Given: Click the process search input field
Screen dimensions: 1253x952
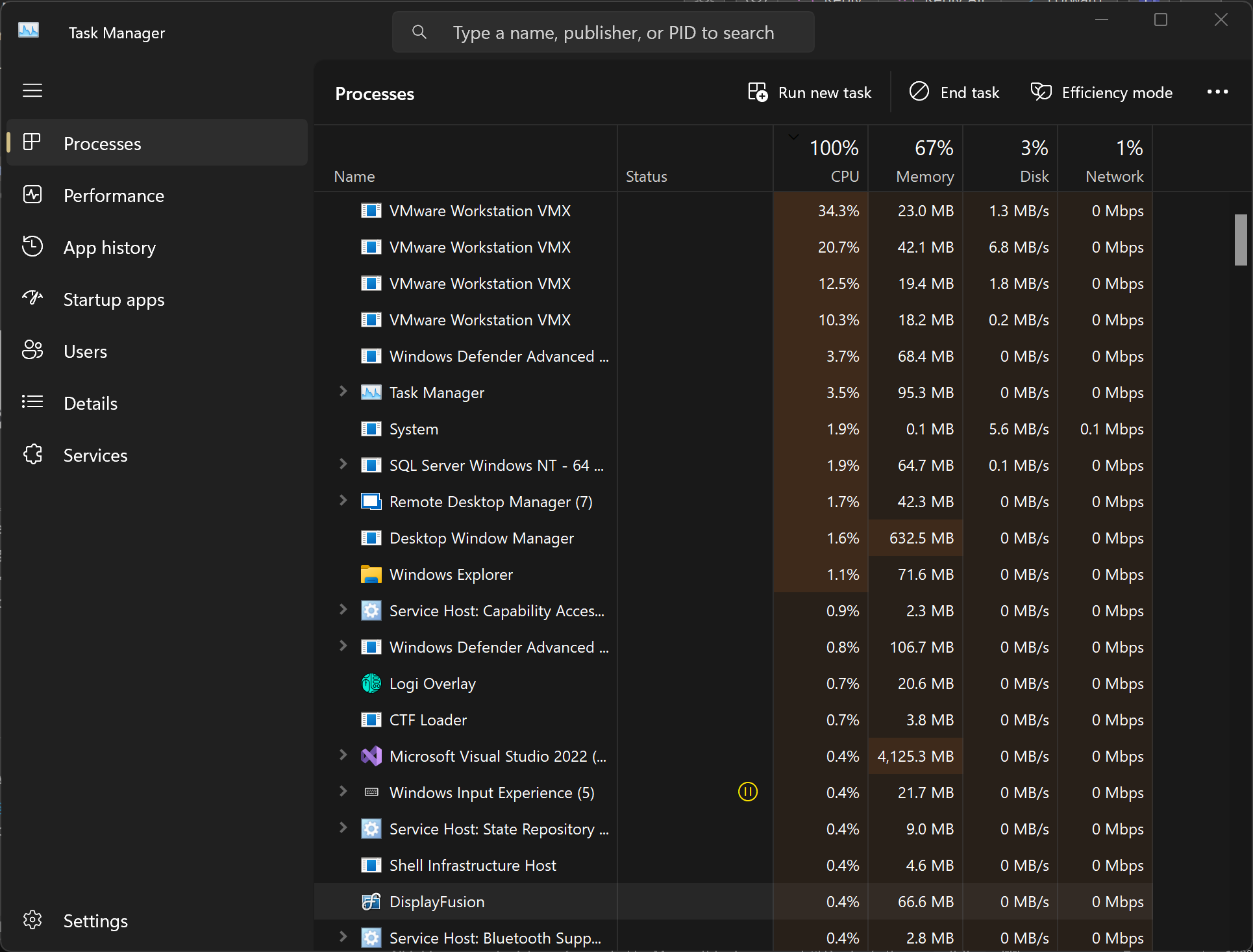Looking at the screenshot, I should [x=613, y=32].
